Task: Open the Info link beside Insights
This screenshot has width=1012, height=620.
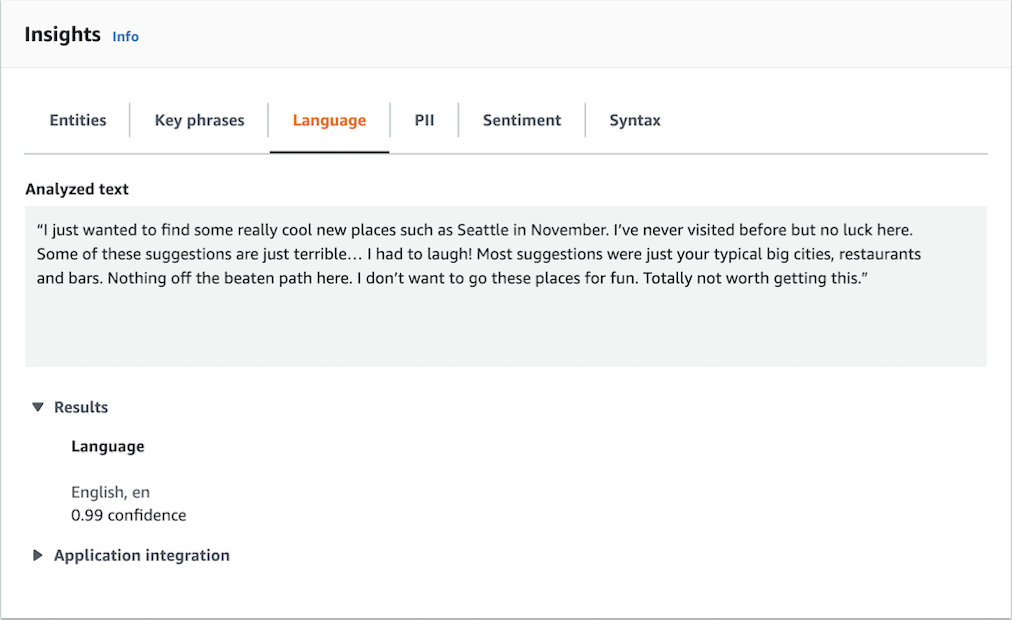Action: click(x=125, y=37)
